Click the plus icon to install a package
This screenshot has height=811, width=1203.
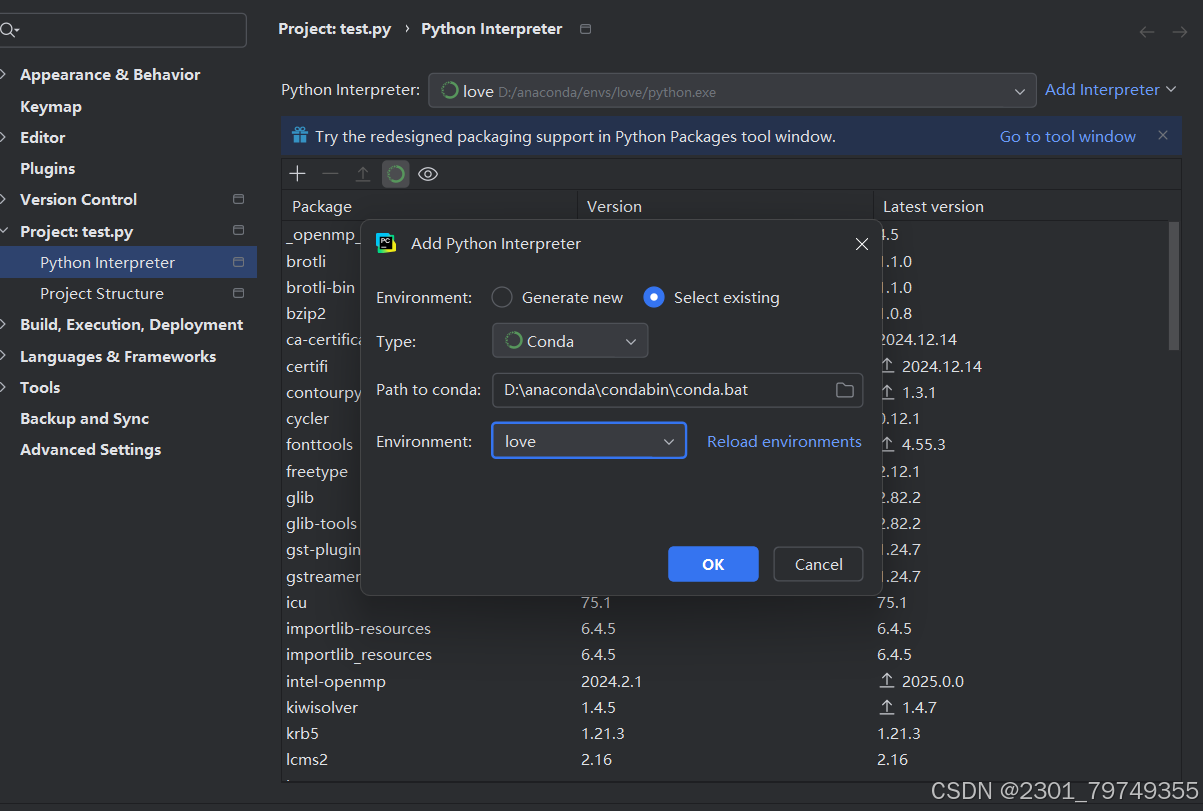coord(297,174)
